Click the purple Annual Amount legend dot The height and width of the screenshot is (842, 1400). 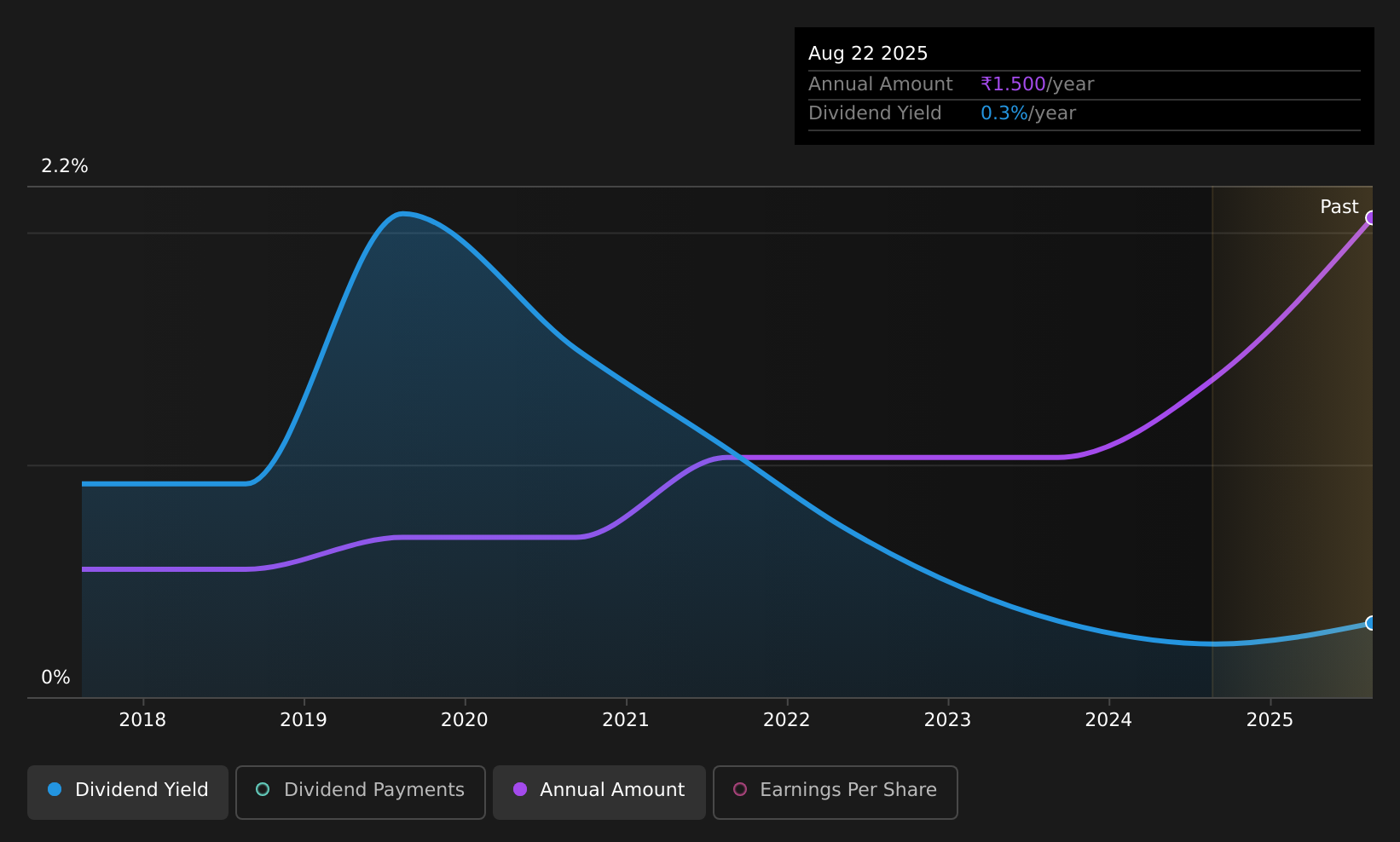click(520, 789)
